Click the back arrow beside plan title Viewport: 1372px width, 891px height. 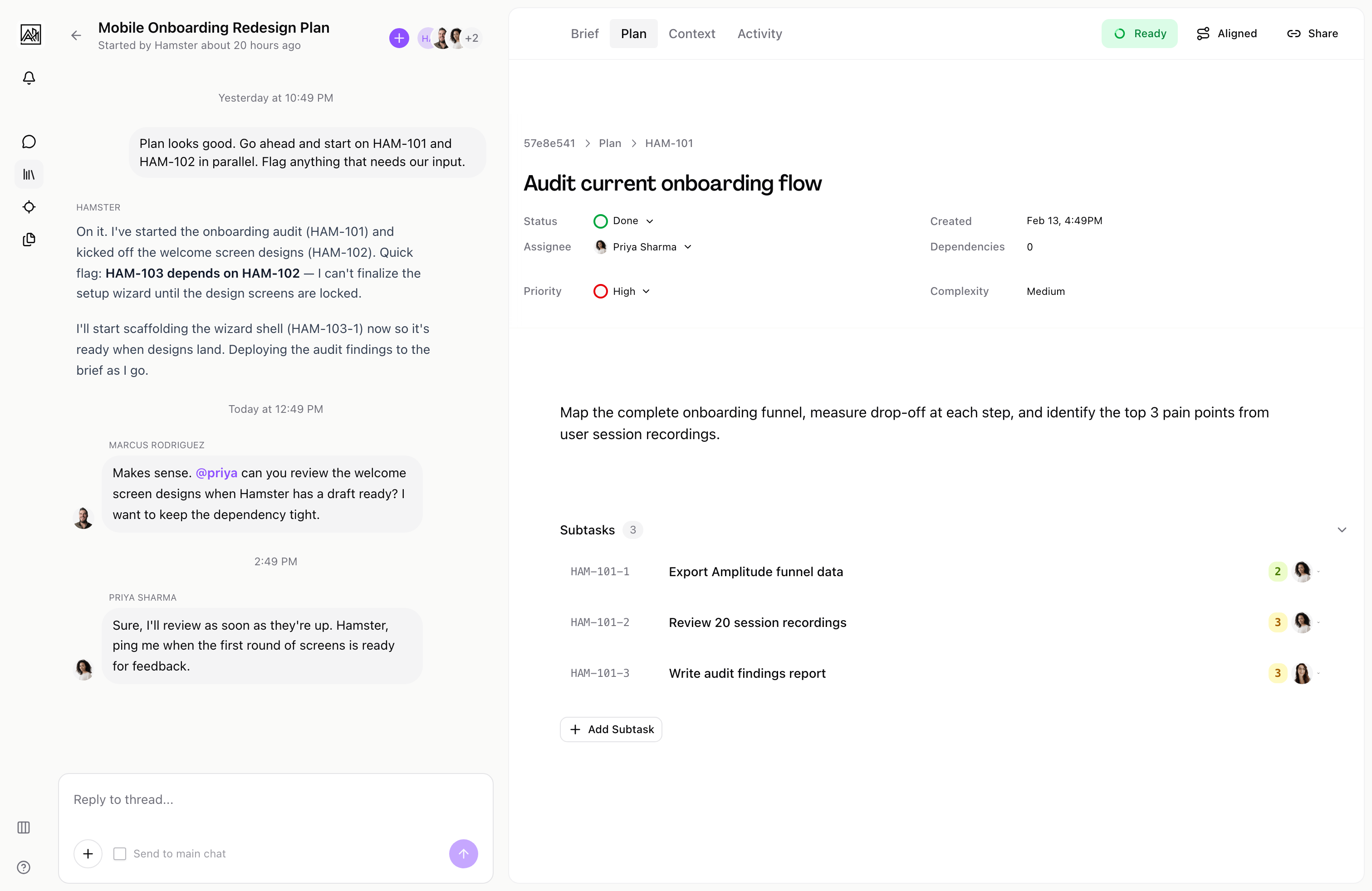coord(76,36)
